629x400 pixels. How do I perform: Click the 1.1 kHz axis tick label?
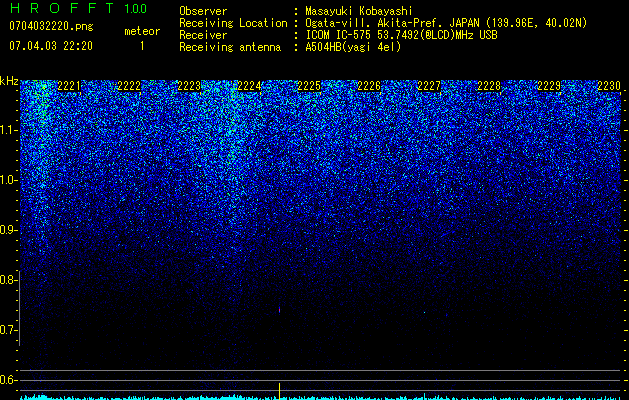pos(8,130)
